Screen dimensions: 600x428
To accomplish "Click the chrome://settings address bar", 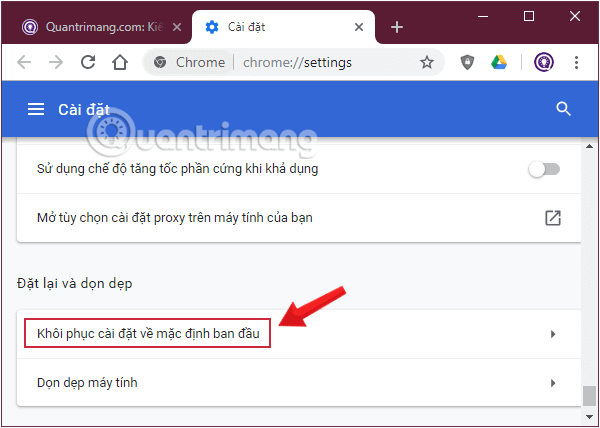I will click(x=293, y=62).
